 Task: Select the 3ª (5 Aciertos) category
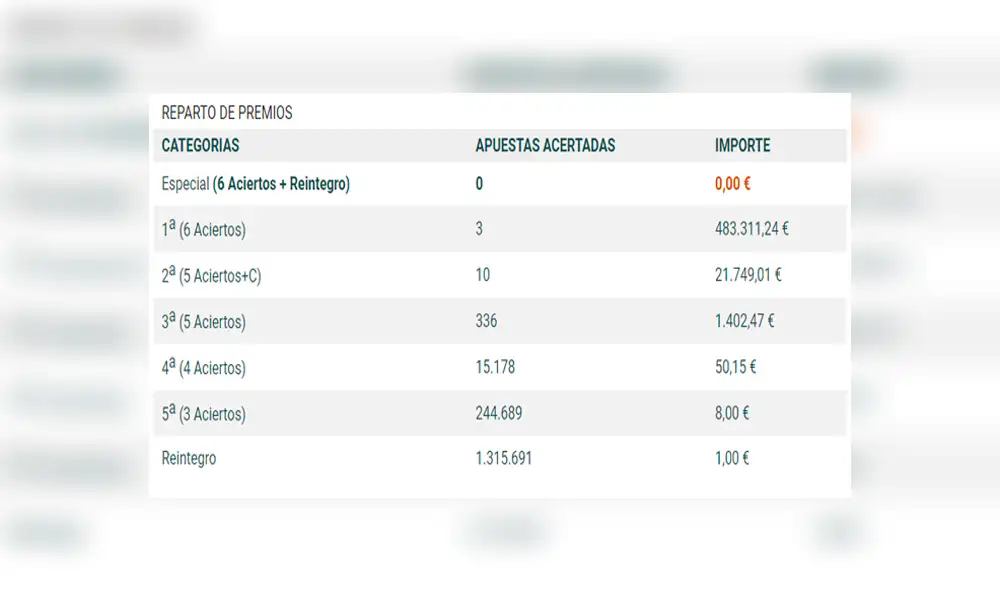203,321
